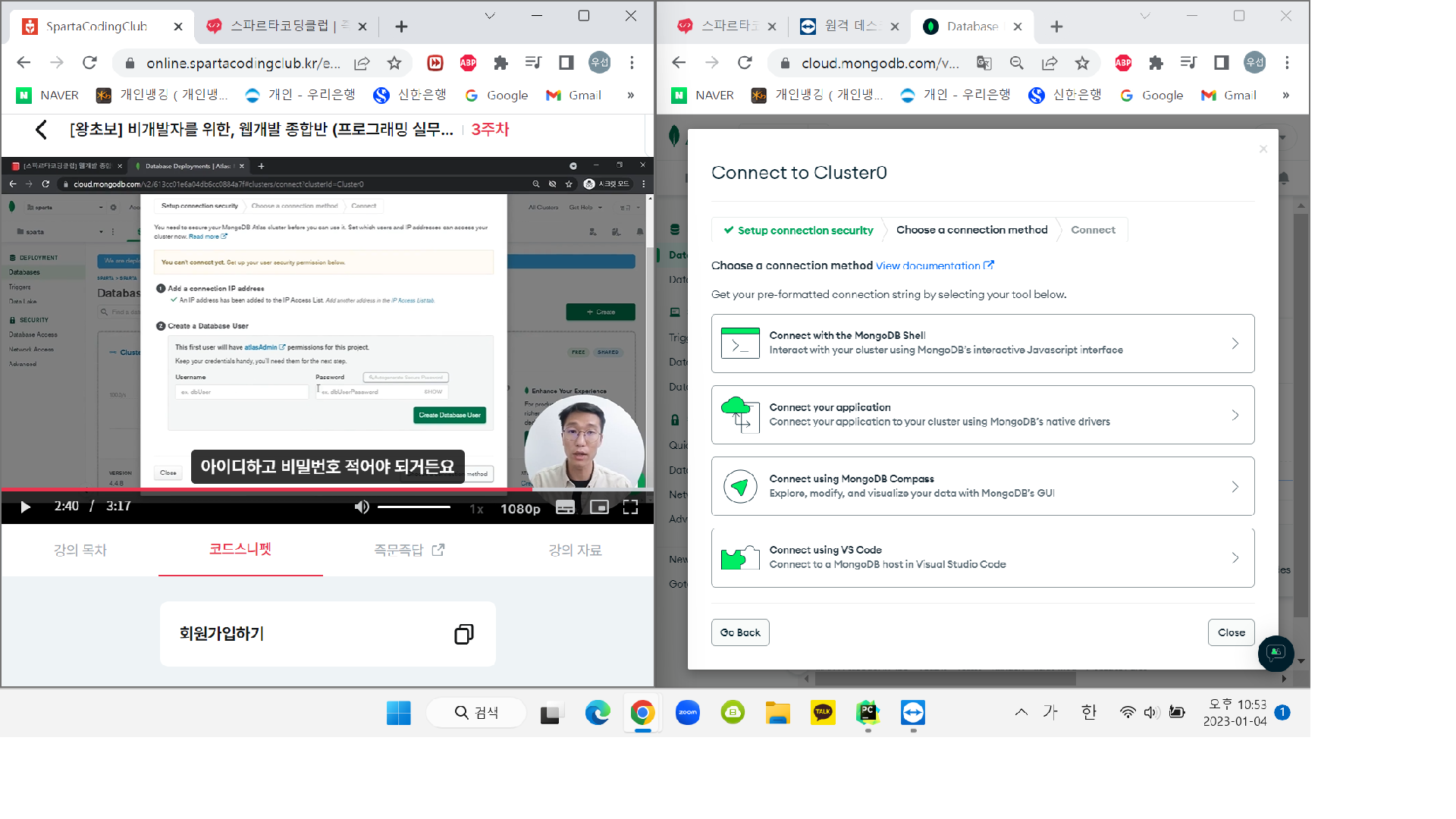Open Gmail bookmark in MongoDB browser
Image resolution: width=1456 pixels, height=819 pixels.
(x=1228, y=95)
